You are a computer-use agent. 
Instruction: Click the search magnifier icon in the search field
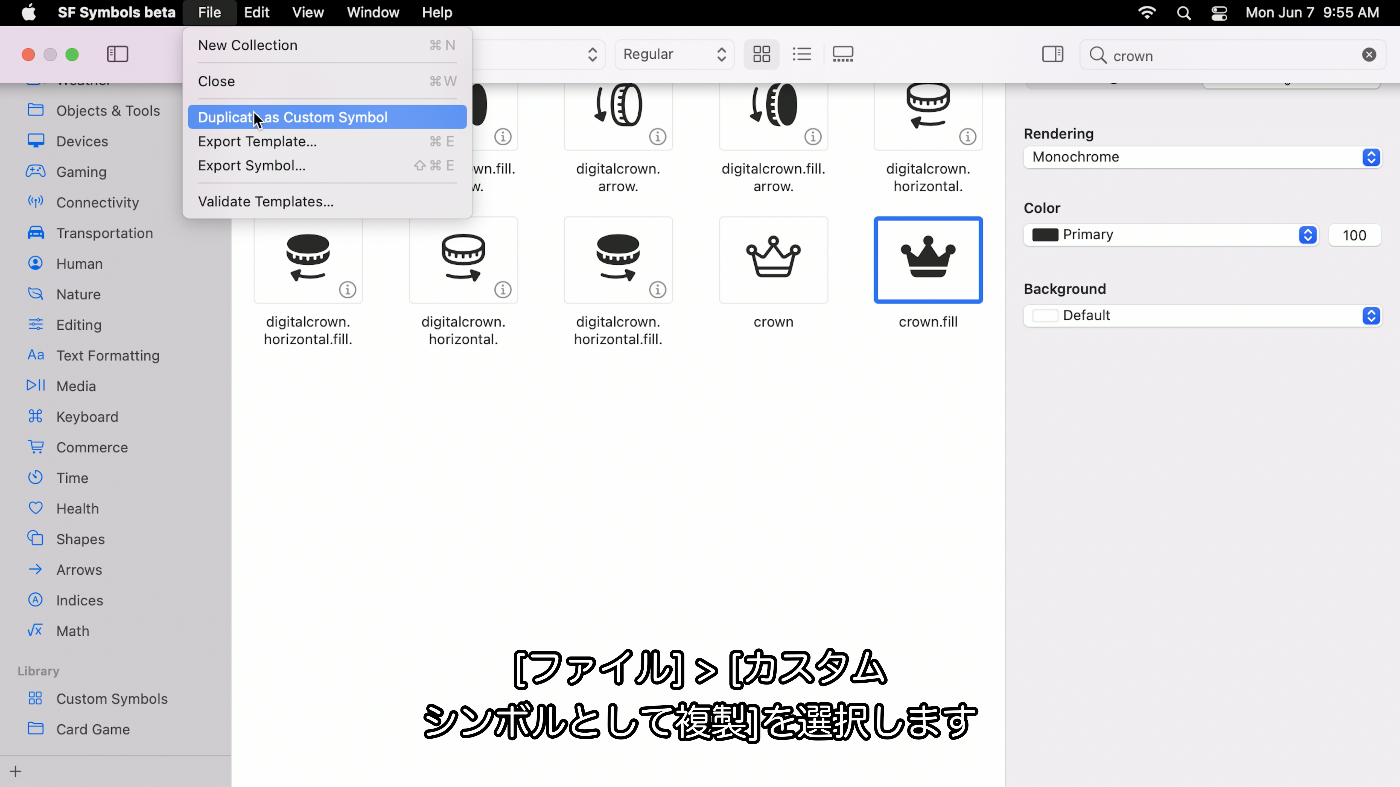(x=1098, y=55)
